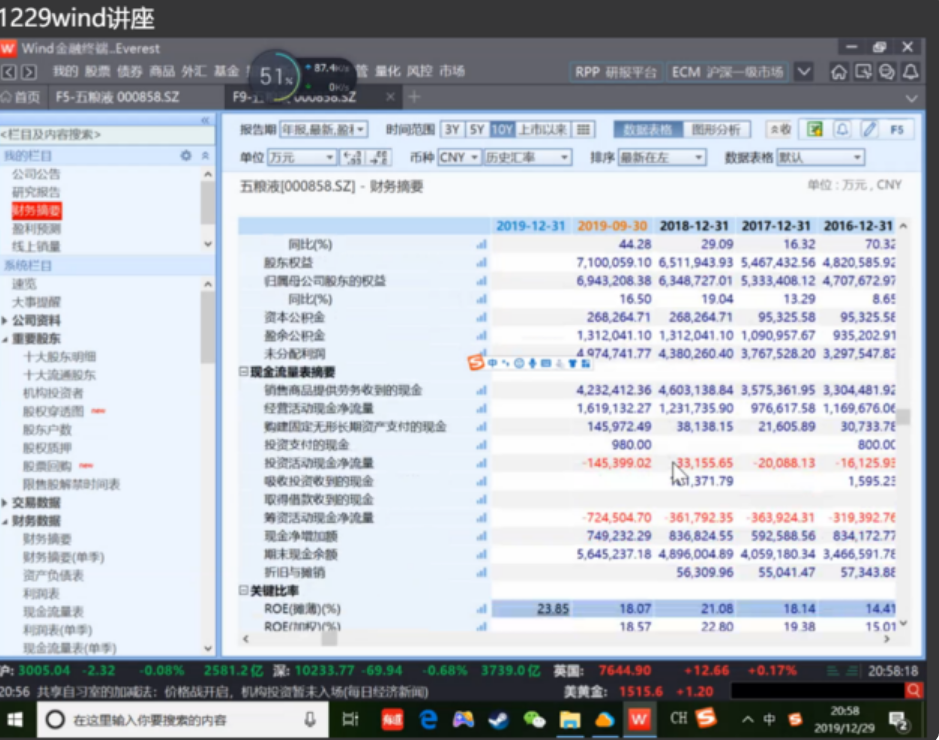
Task: Click the screen share icon in top toolbar
Action: point(863,72)
